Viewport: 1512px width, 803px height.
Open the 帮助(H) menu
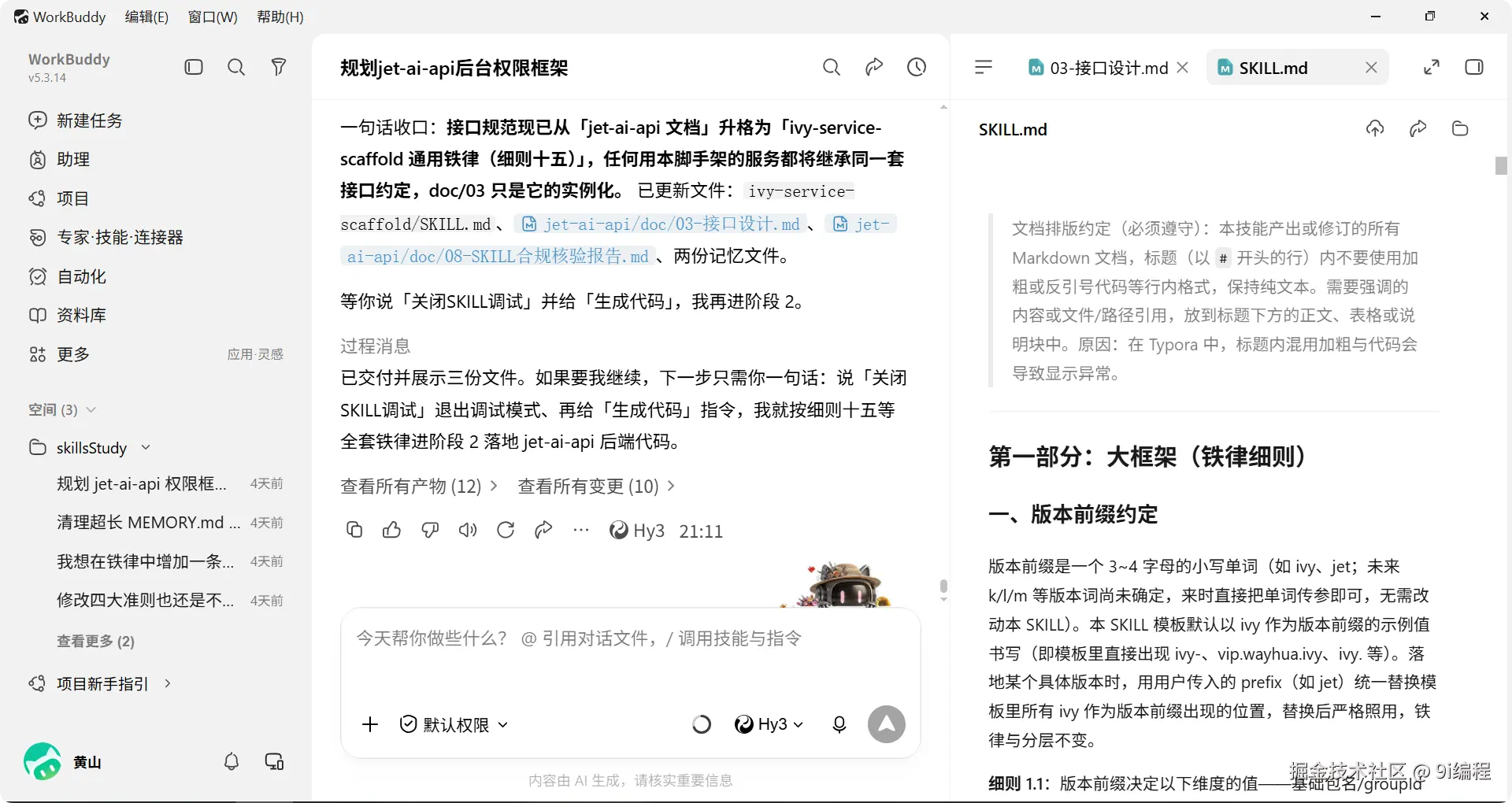280,17
